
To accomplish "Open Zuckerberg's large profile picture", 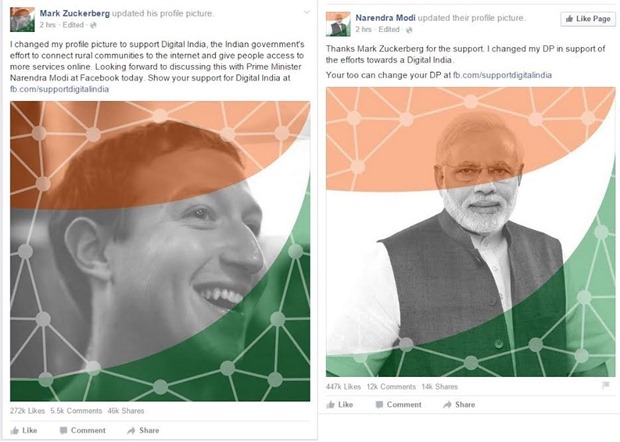I will click(160, 251).
